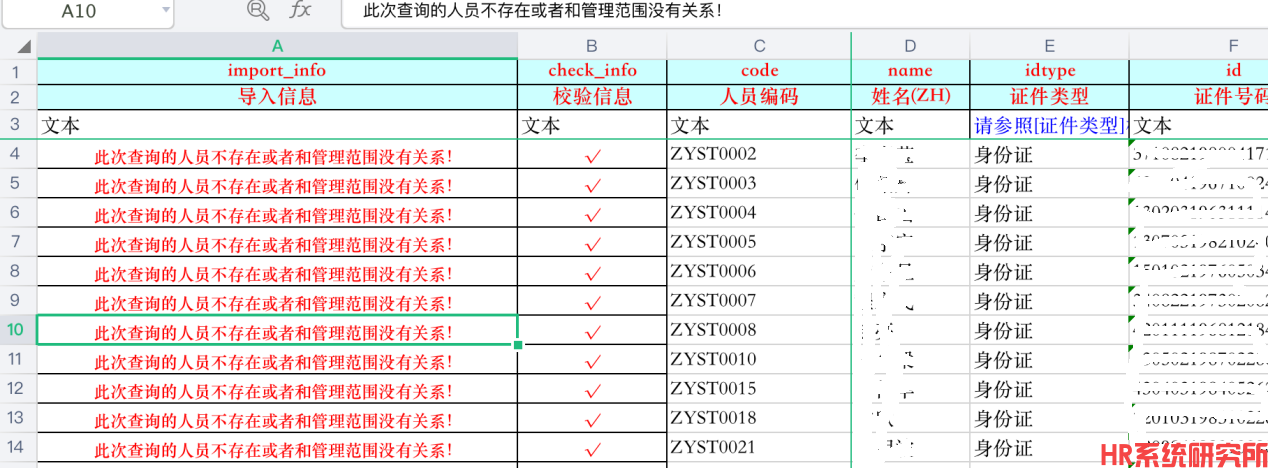Click the 身份证 cell in ZYST0010 row

1049,359
